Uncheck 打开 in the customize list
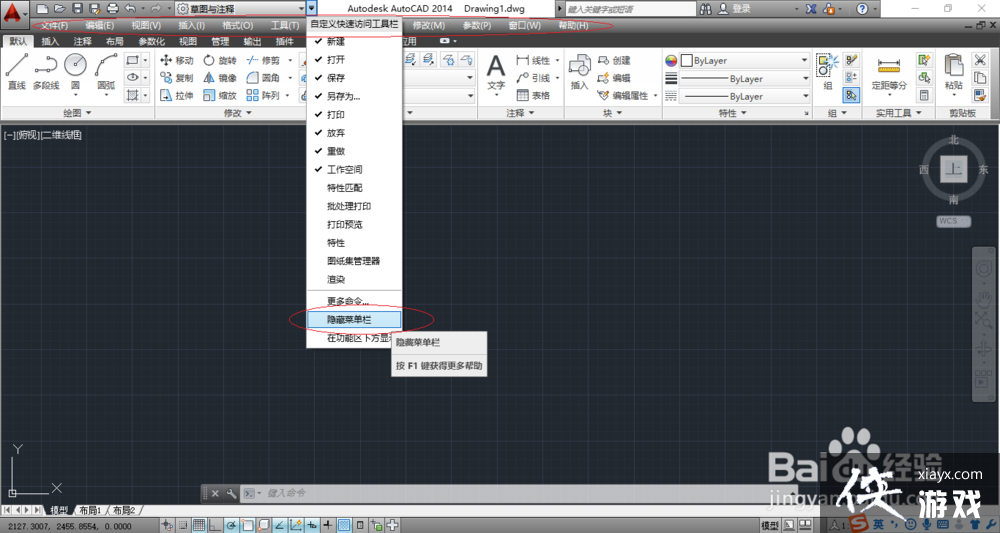The height and width of the screenshot is (533, 1000). (x=355, y=59)
